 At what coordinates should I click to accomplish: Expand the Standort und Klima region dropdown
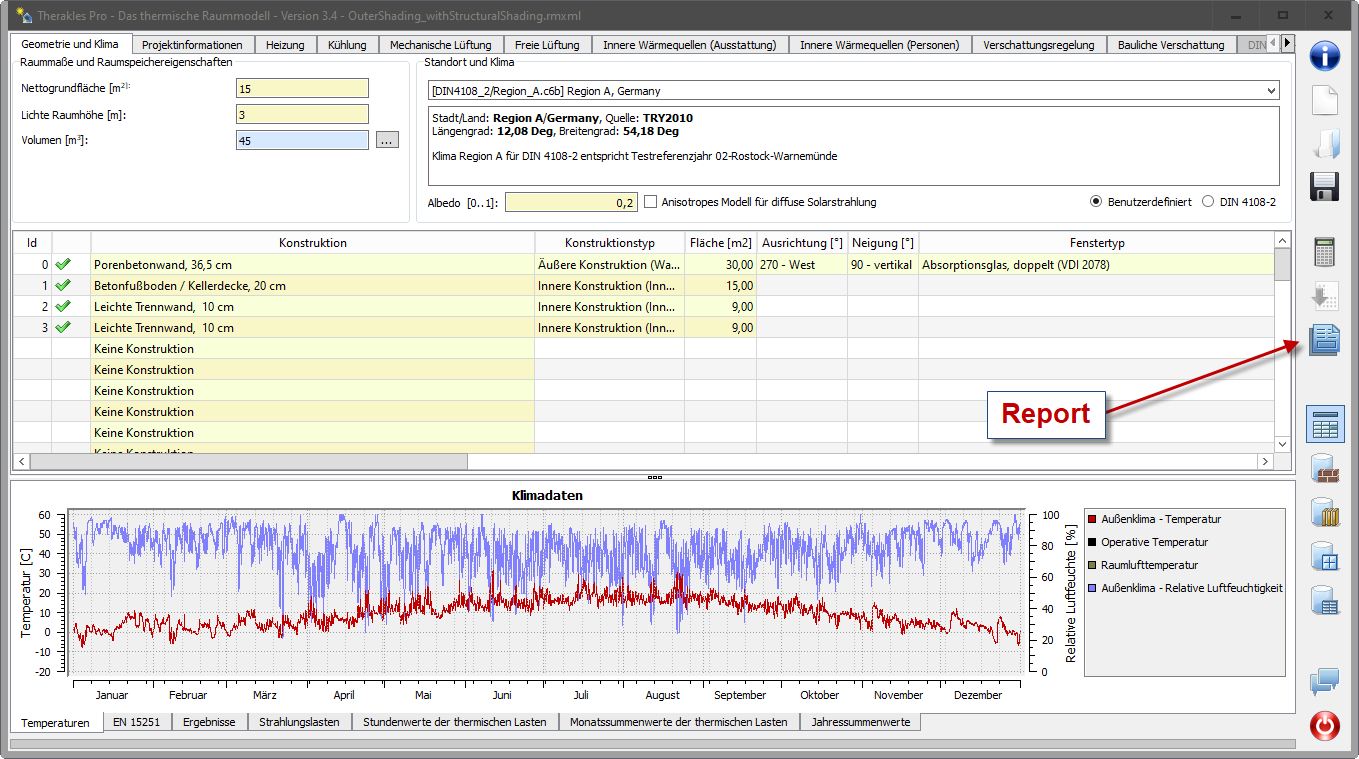(1271, 91)
